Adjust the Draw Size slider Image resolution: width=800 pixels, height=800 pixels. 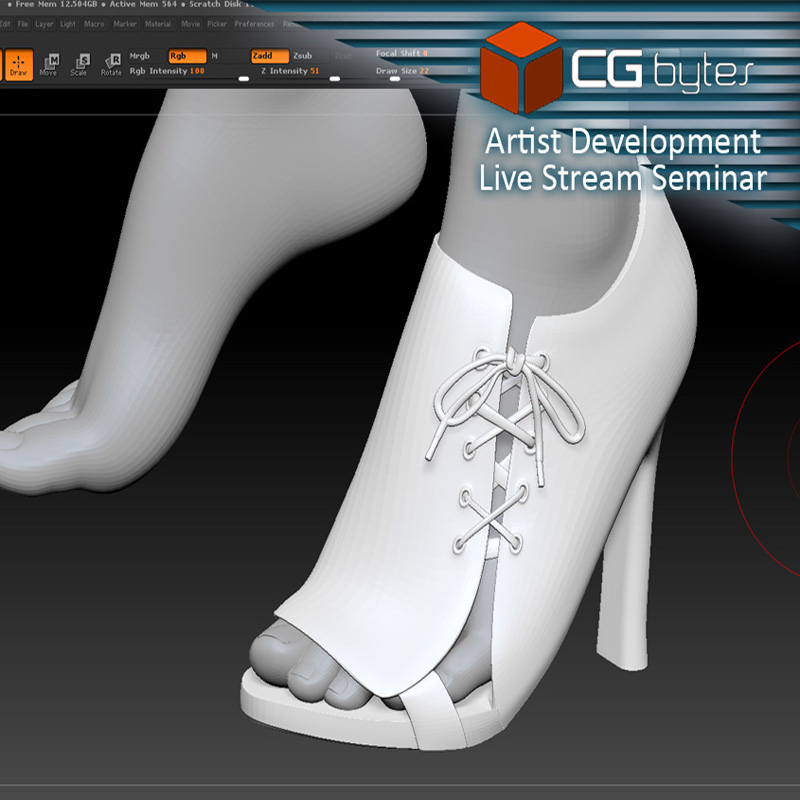[x=402, y=72]
